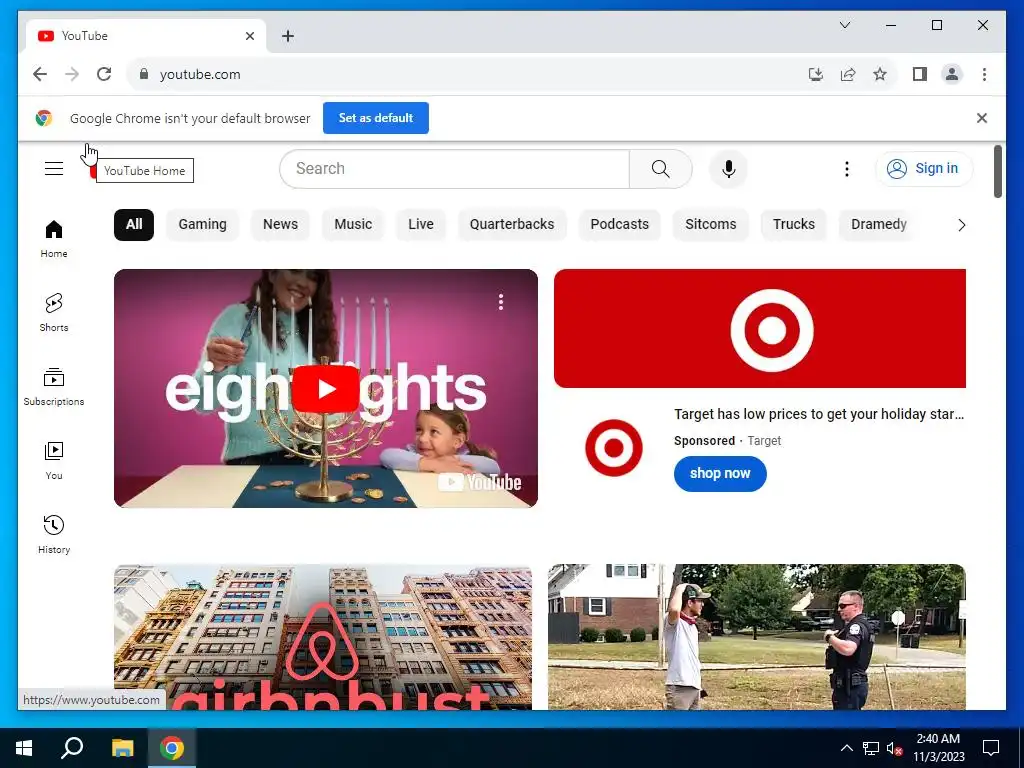The image size is (1024, 768).
Task: Focus the YouTube Search field
Action: click(x=455, y=168)
